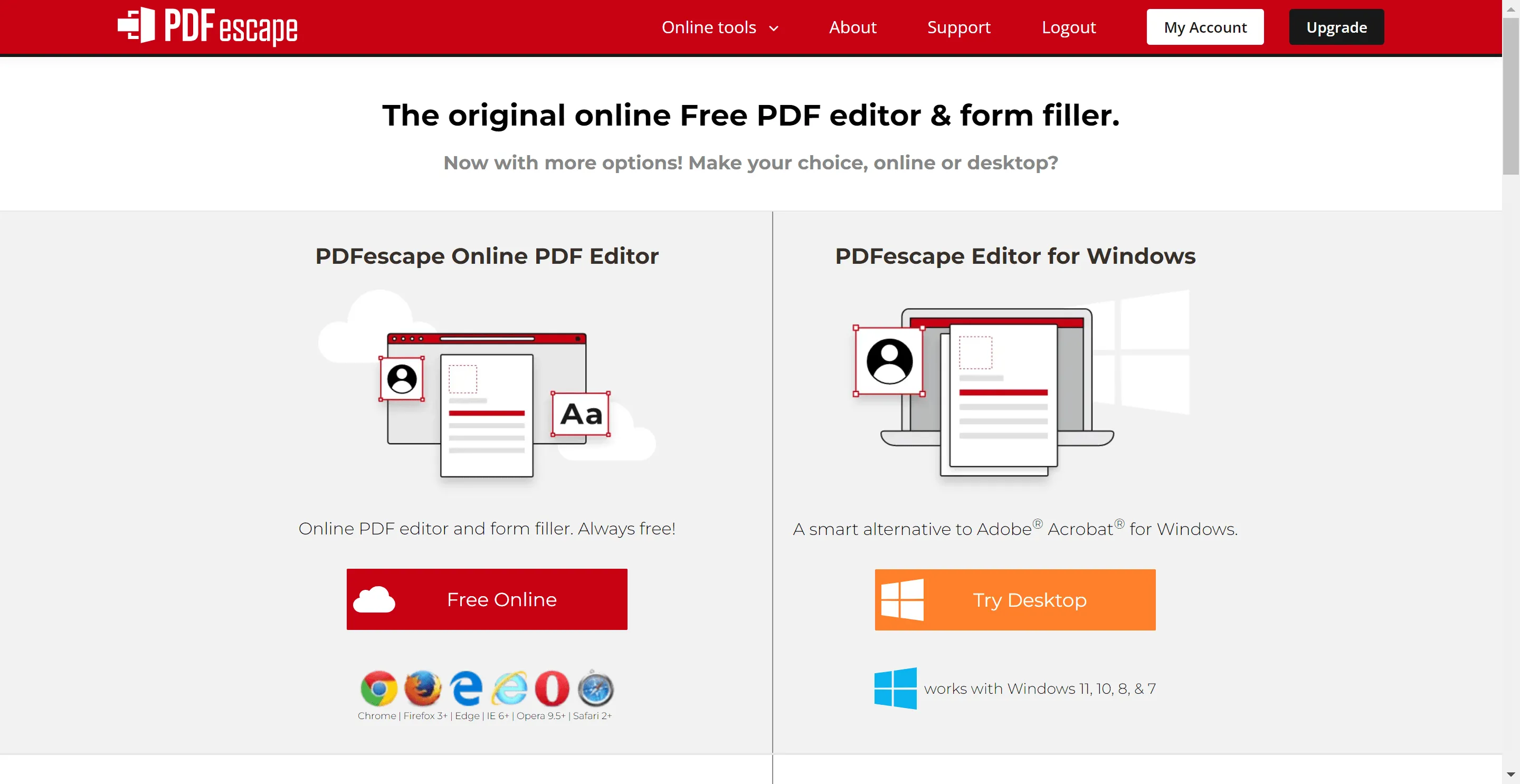Open the Online tools menu
The width and height of the screenshot is (1520, 784).
click(x=720, y=27)
